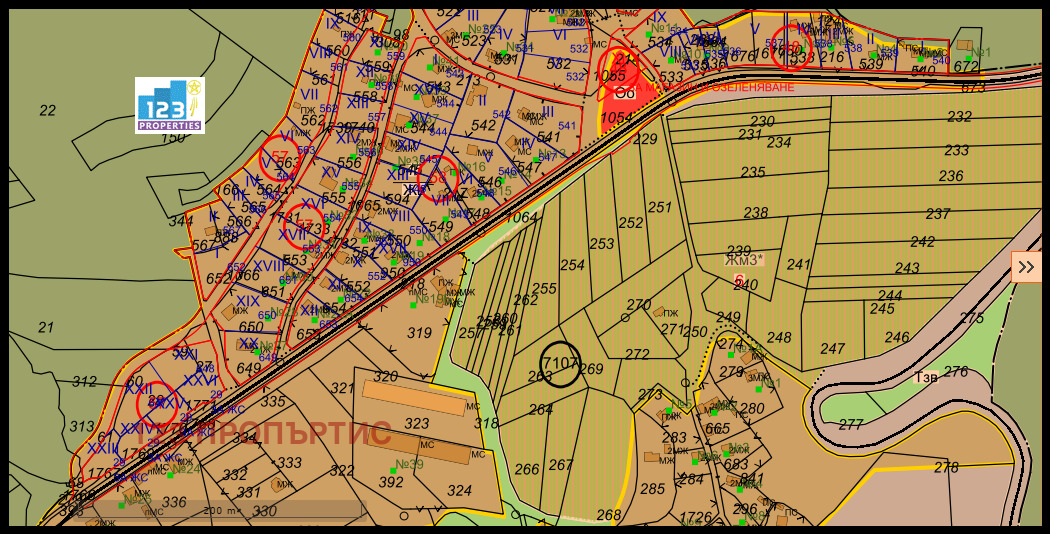Image resolution: width=1050 pixels, height=534 pixels.
Task: Click the 123 Properties logo
Action: pyautogui.click(x=170, y=105)
